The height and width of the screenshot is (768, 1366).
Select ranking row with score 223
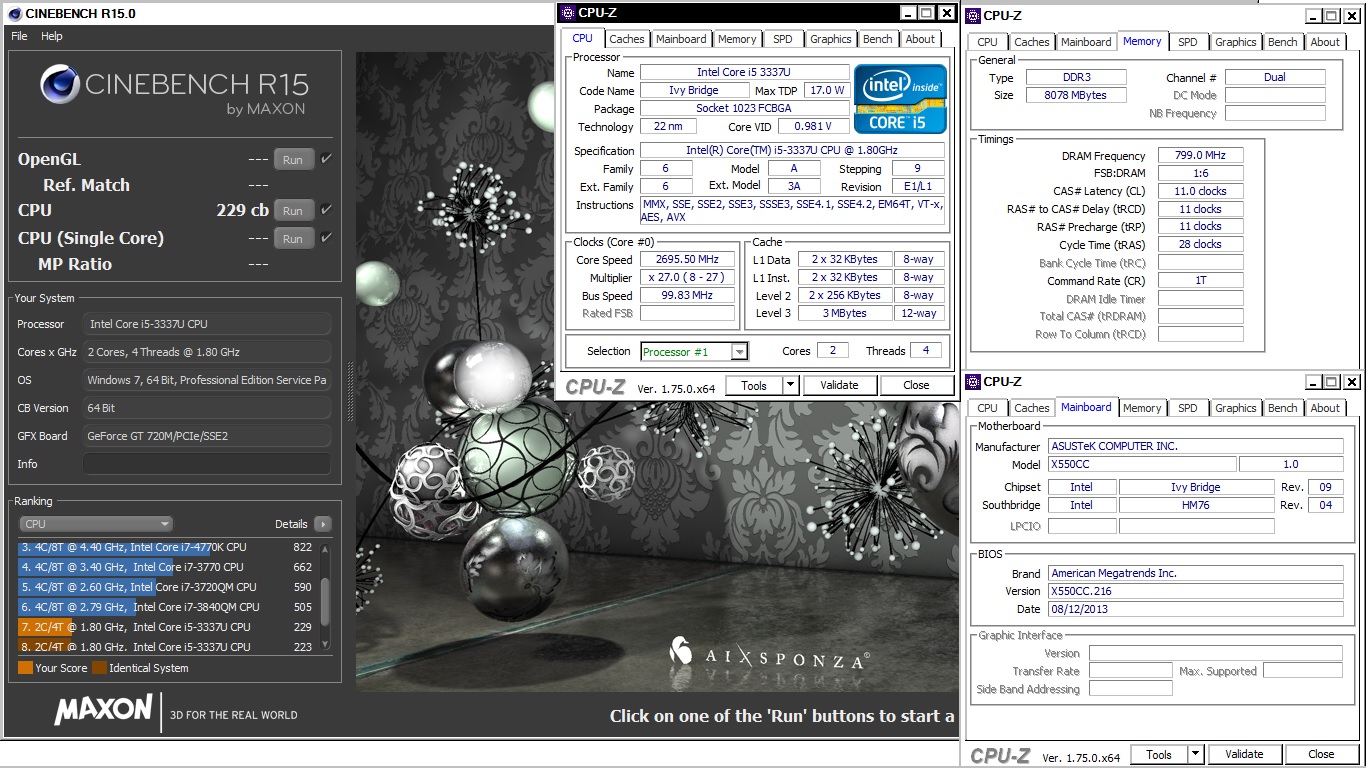point(166,646)
